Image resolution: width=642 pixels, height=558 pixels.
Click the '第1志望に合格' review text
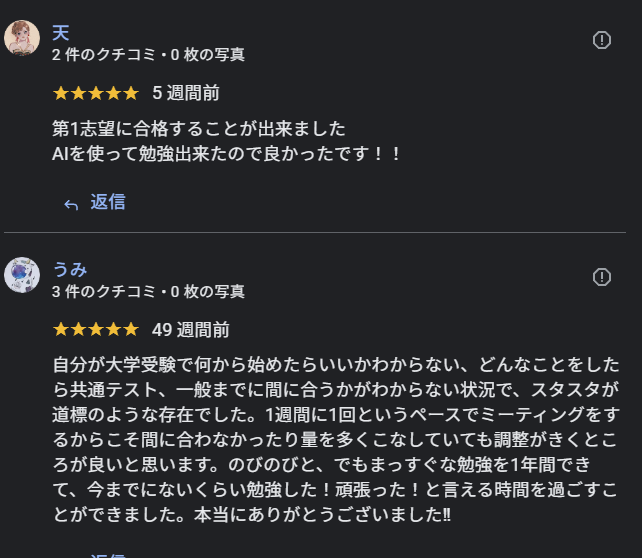pos(198,129)
